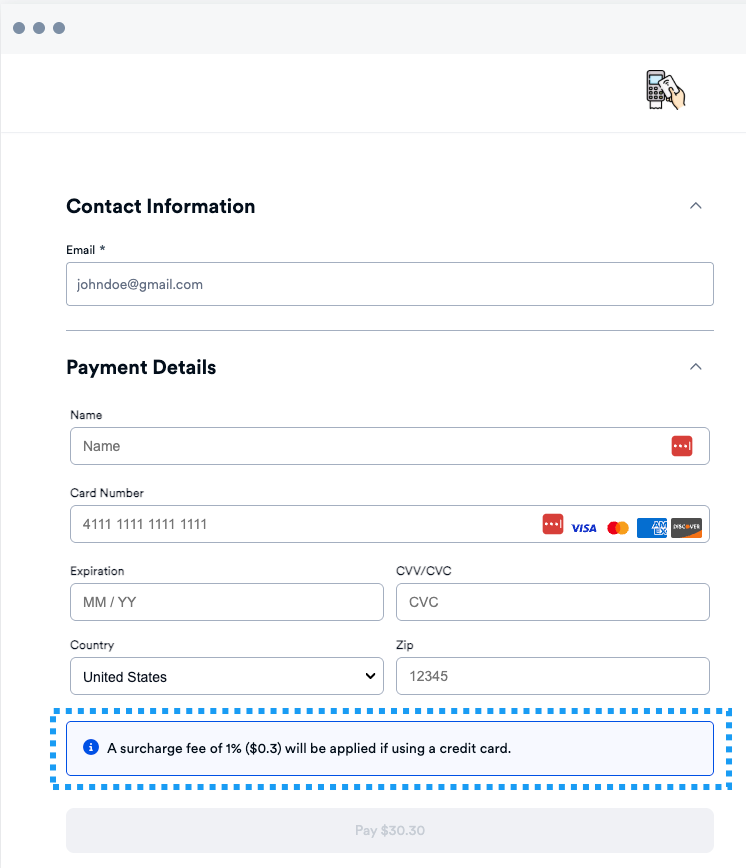Click the Contact Information heading
The width and height of the screenshot is (746, 868).
[161, 206]
